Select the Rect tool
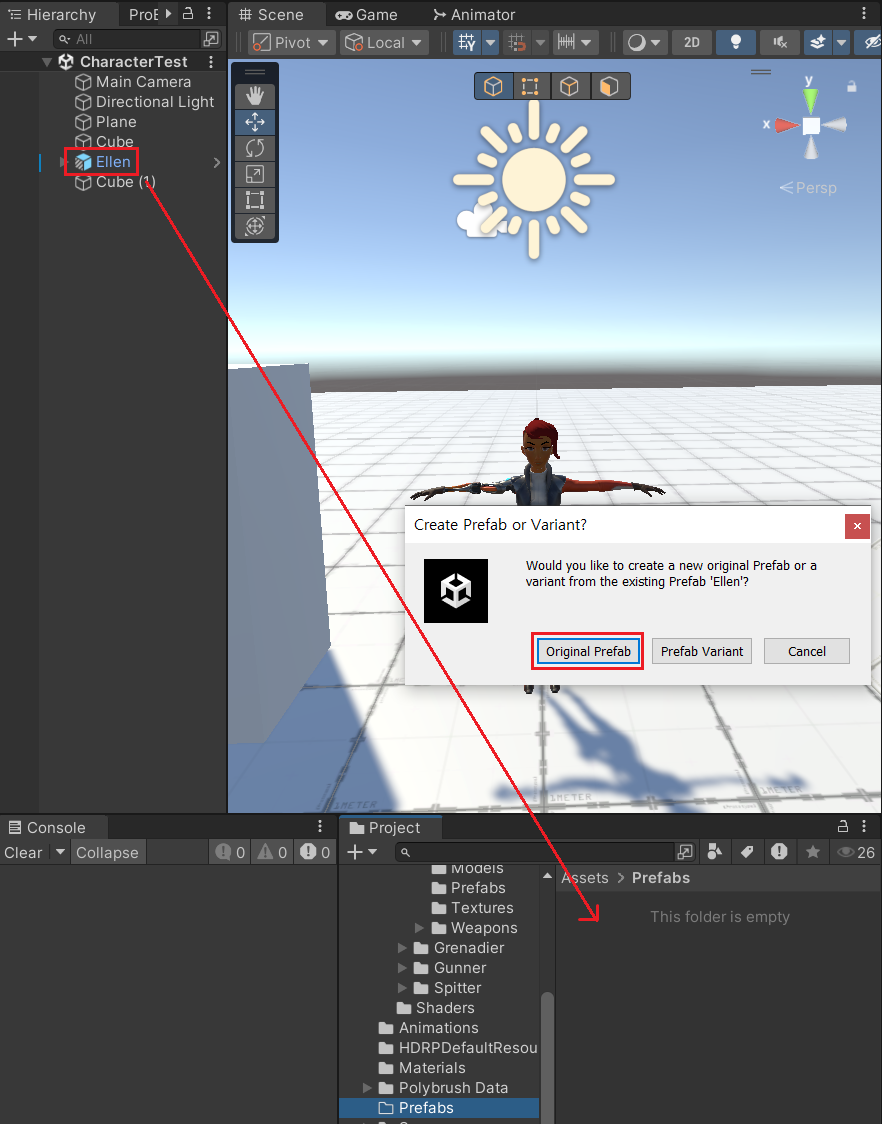The height and width of the screenshot is (1124, 882). click(255, 199)
